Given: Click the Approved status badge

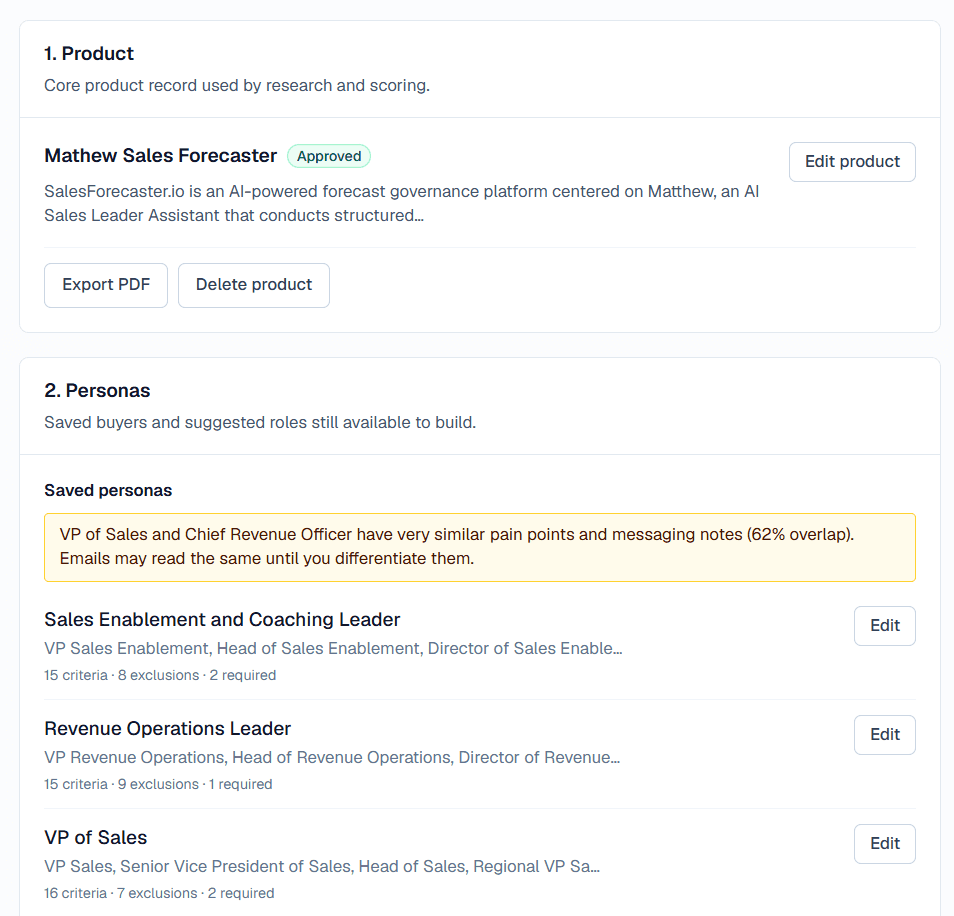Looking at the screenshot, I should [329, 156].
